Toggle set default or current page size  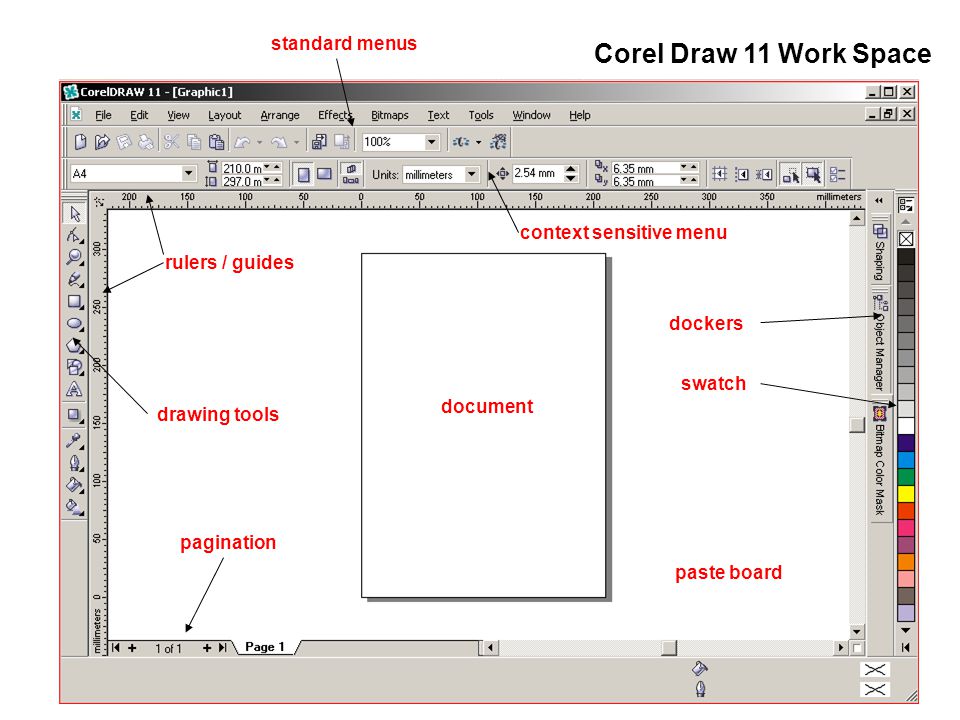point(351,174)
